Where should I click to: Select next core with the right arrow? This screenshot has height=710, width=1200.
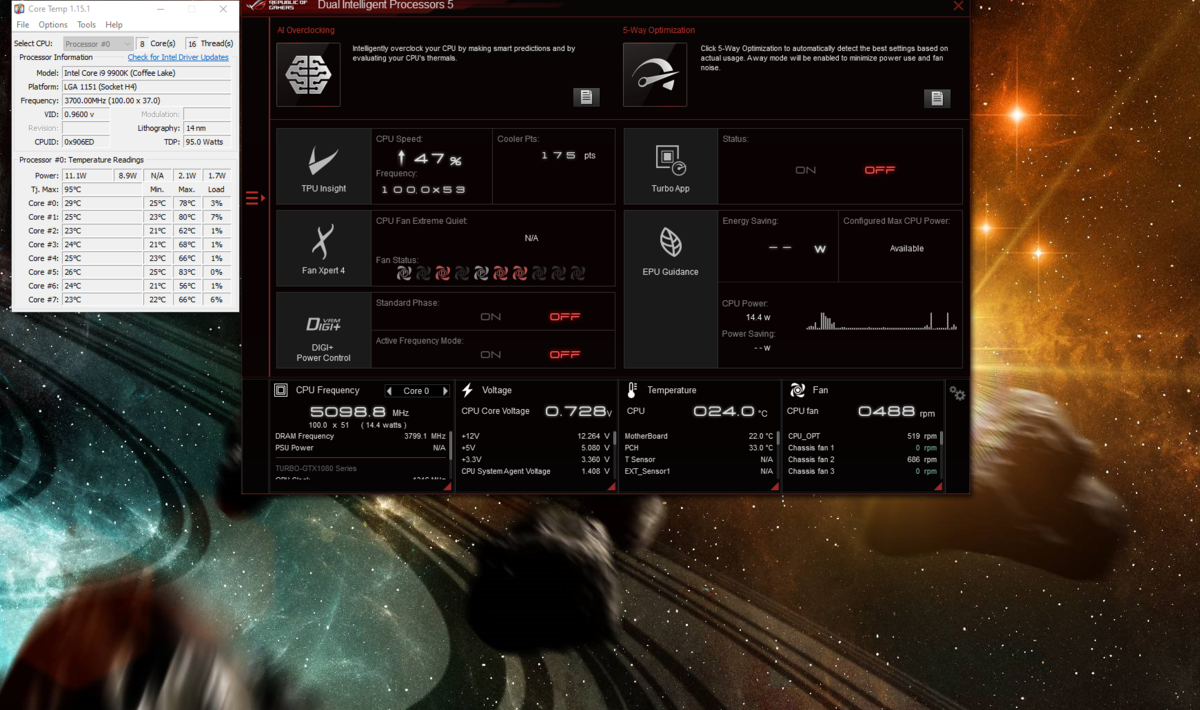pos(445,391)
